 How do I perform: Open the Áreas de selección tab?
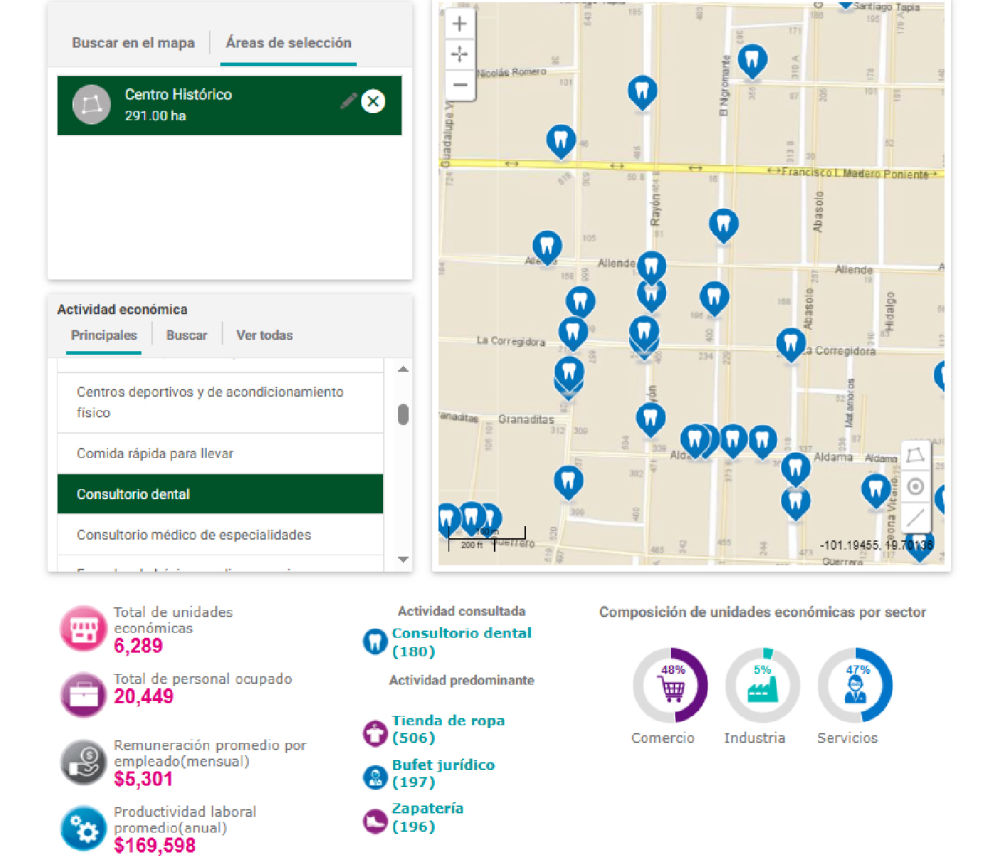[288, 43]
